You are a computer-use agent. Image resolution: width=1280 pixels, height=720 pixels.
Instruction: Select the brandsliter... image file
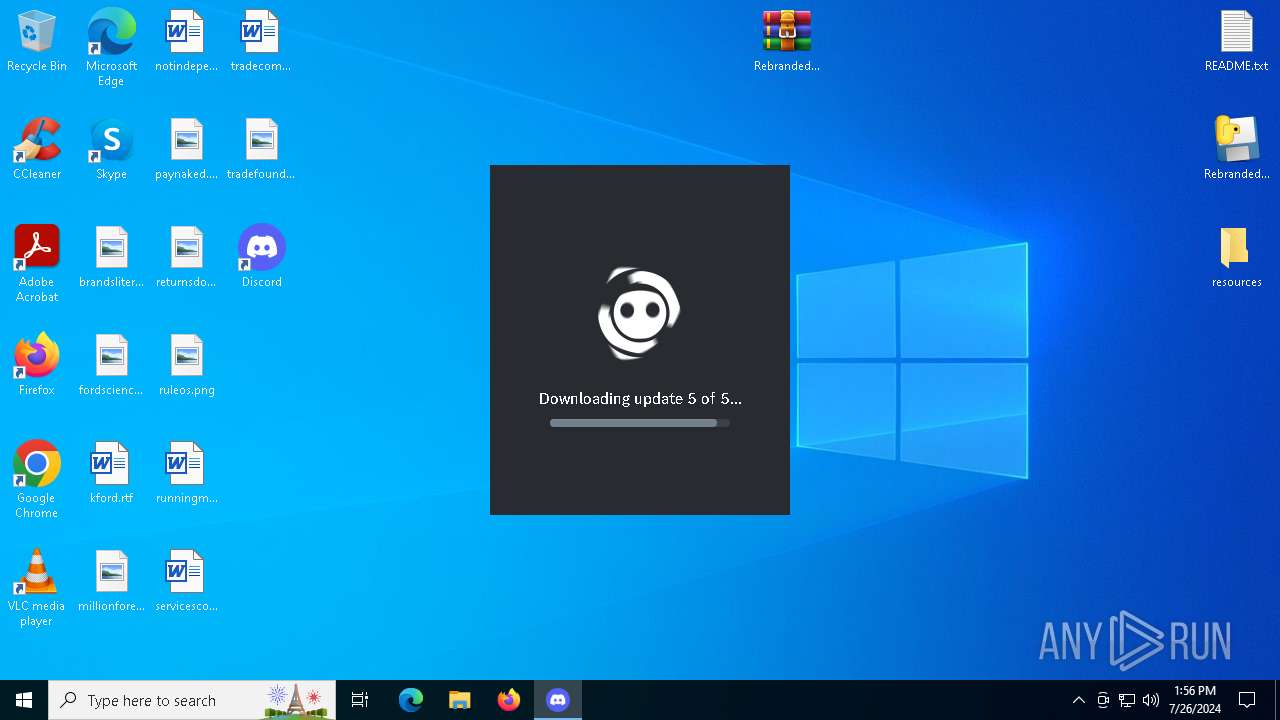[111, 258]
